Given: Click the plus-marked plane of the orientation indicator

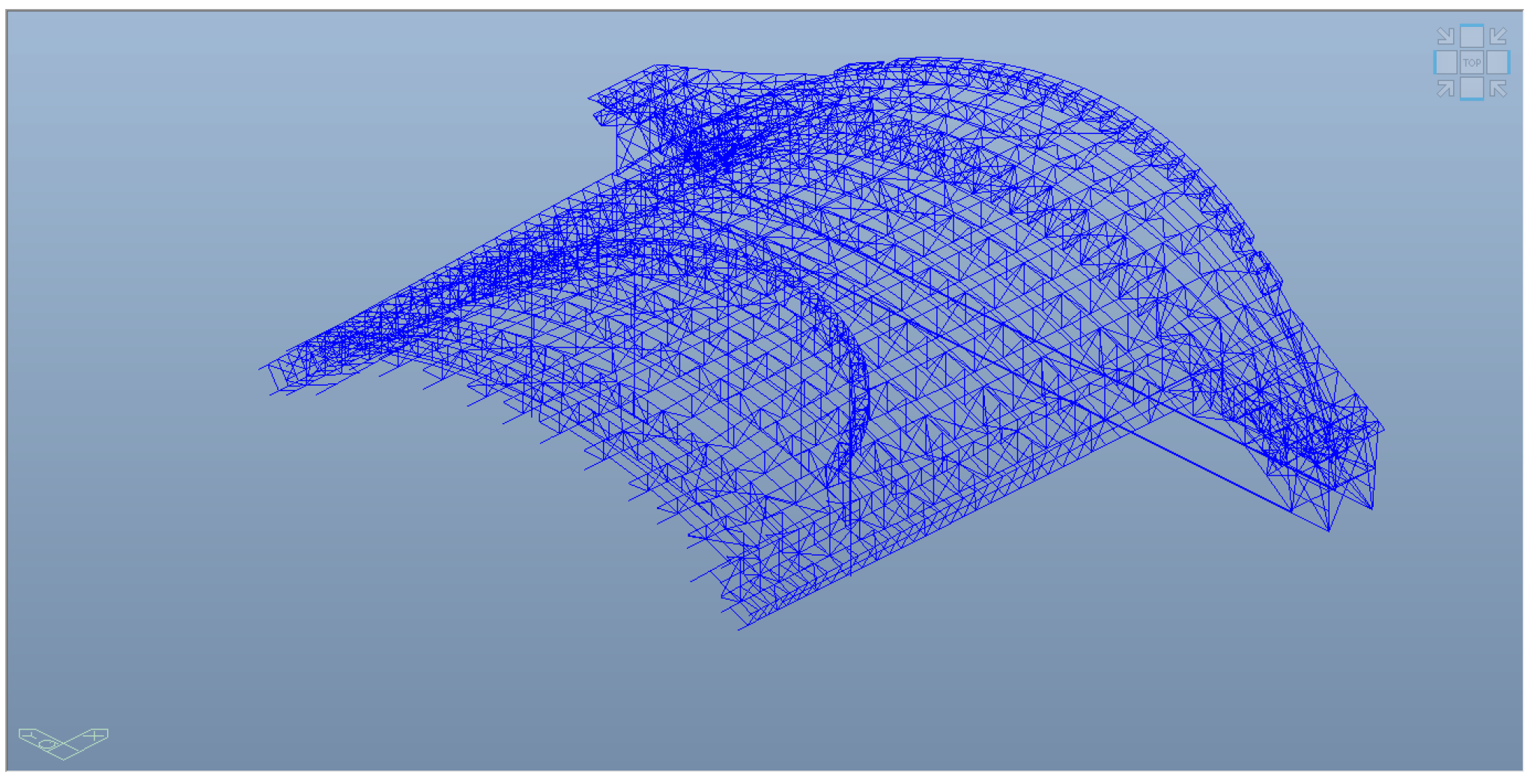Looking at the screenshot, I should [95, 736].
